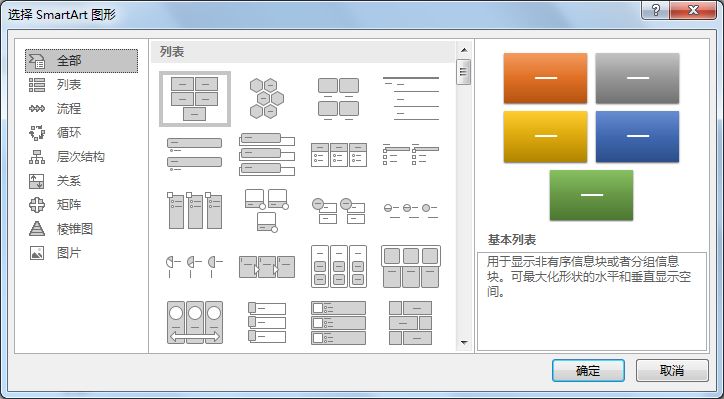
Task: Select the lined list layout icon
Action: 410,99
